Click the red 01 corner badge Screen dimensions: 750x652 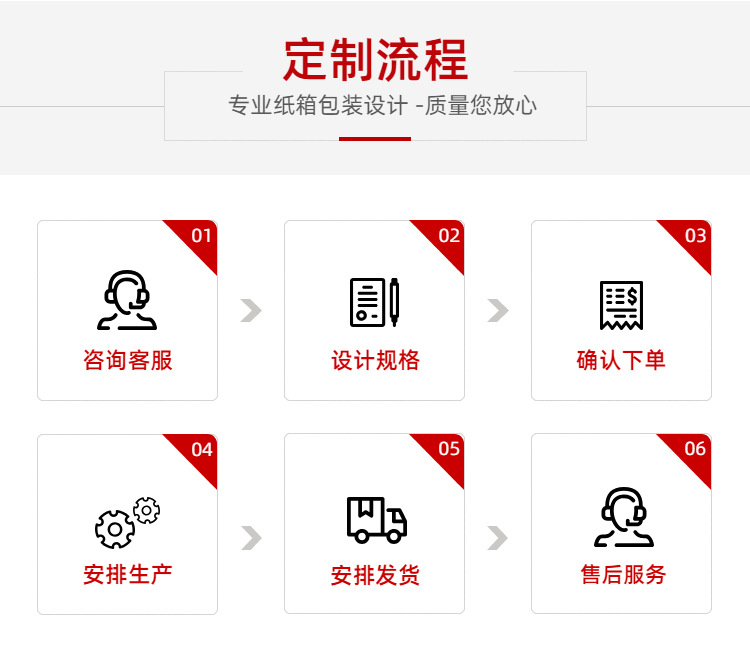pos(198,240)
